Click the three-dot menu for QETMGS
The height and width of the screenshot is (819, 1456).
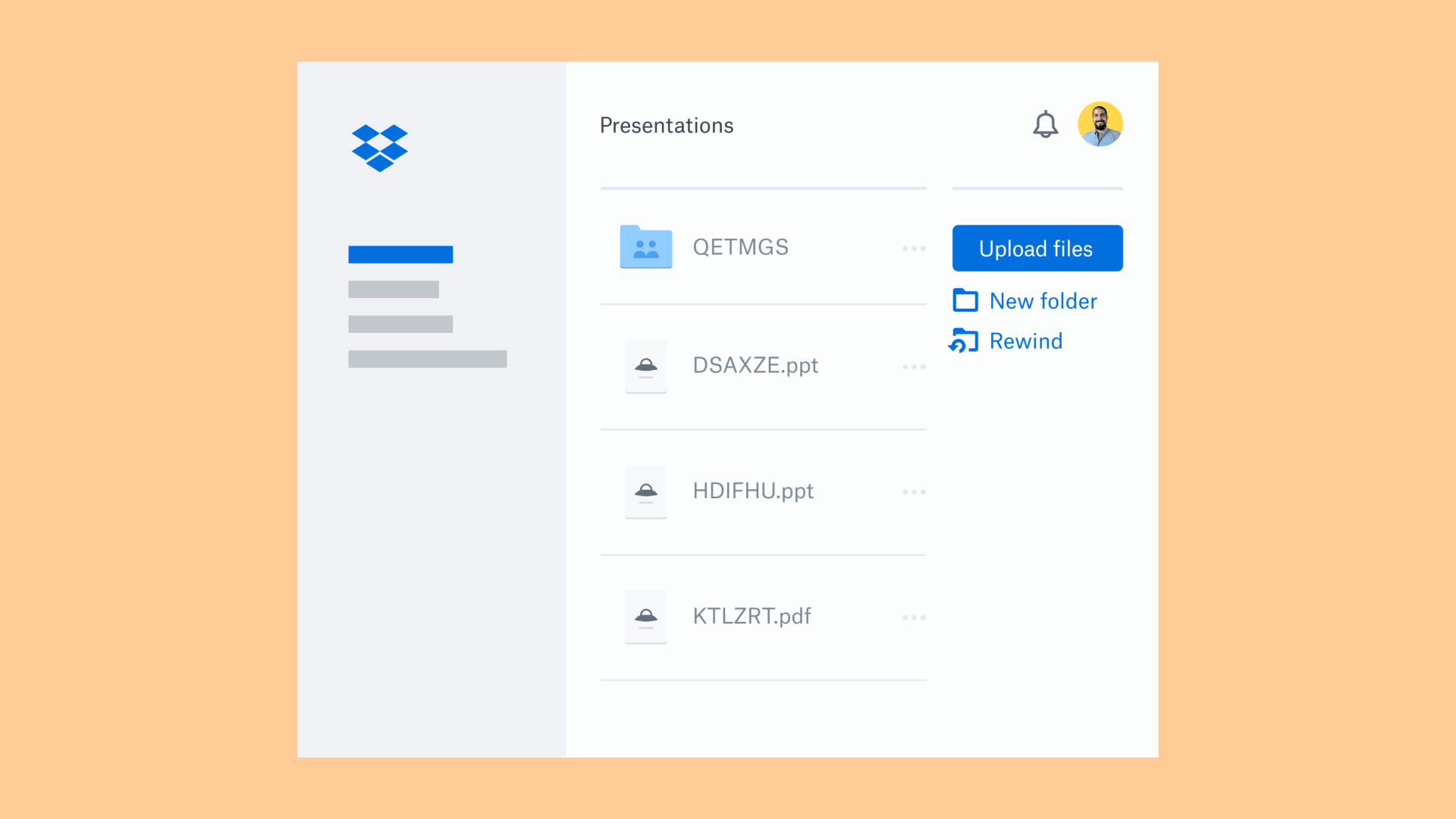(x=914, y=248)
